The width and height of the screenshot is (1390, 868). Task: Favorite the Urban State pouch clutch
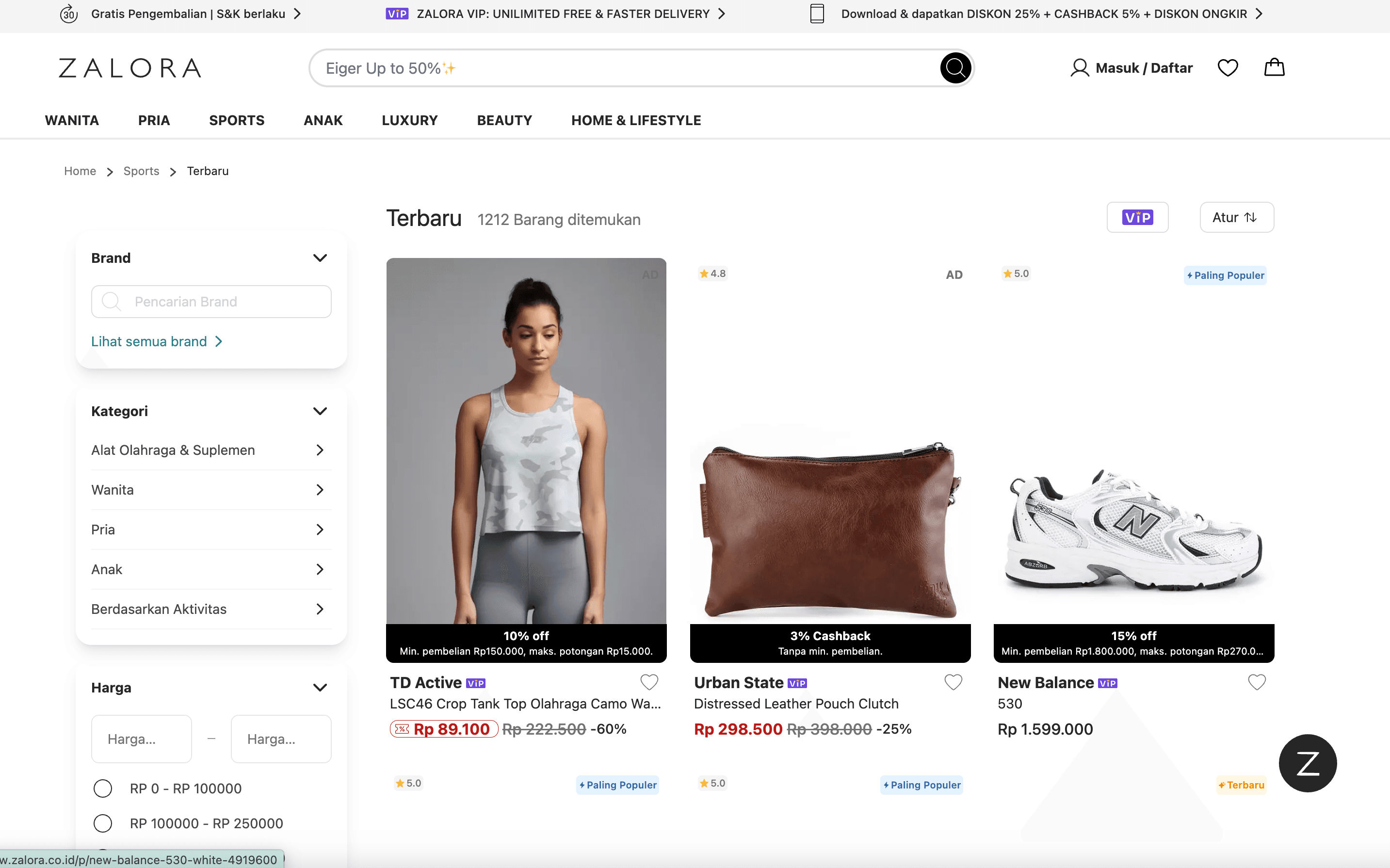(x=953, y=682)
